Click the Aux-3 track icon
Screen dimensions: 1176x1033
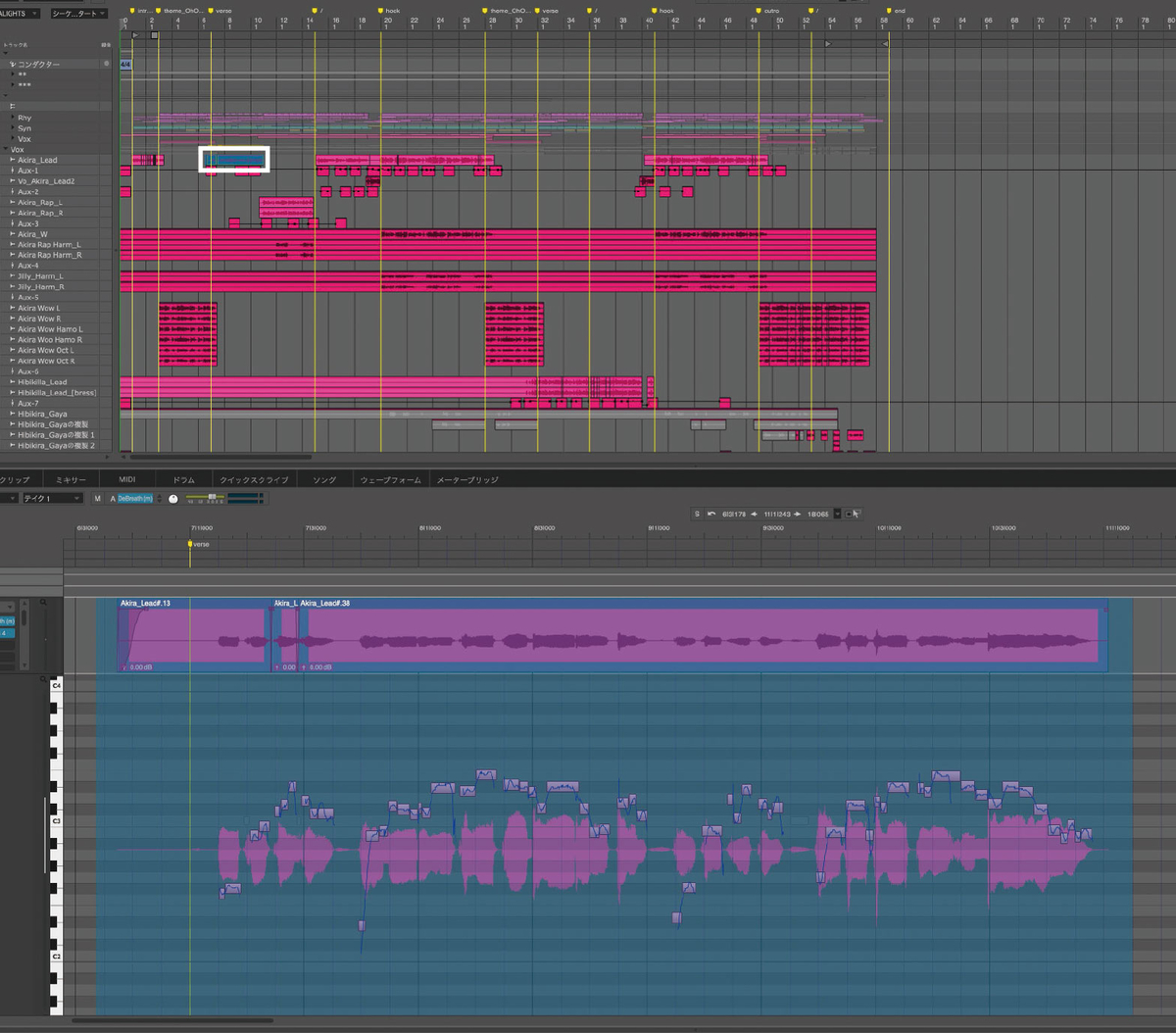pos(12,223)
